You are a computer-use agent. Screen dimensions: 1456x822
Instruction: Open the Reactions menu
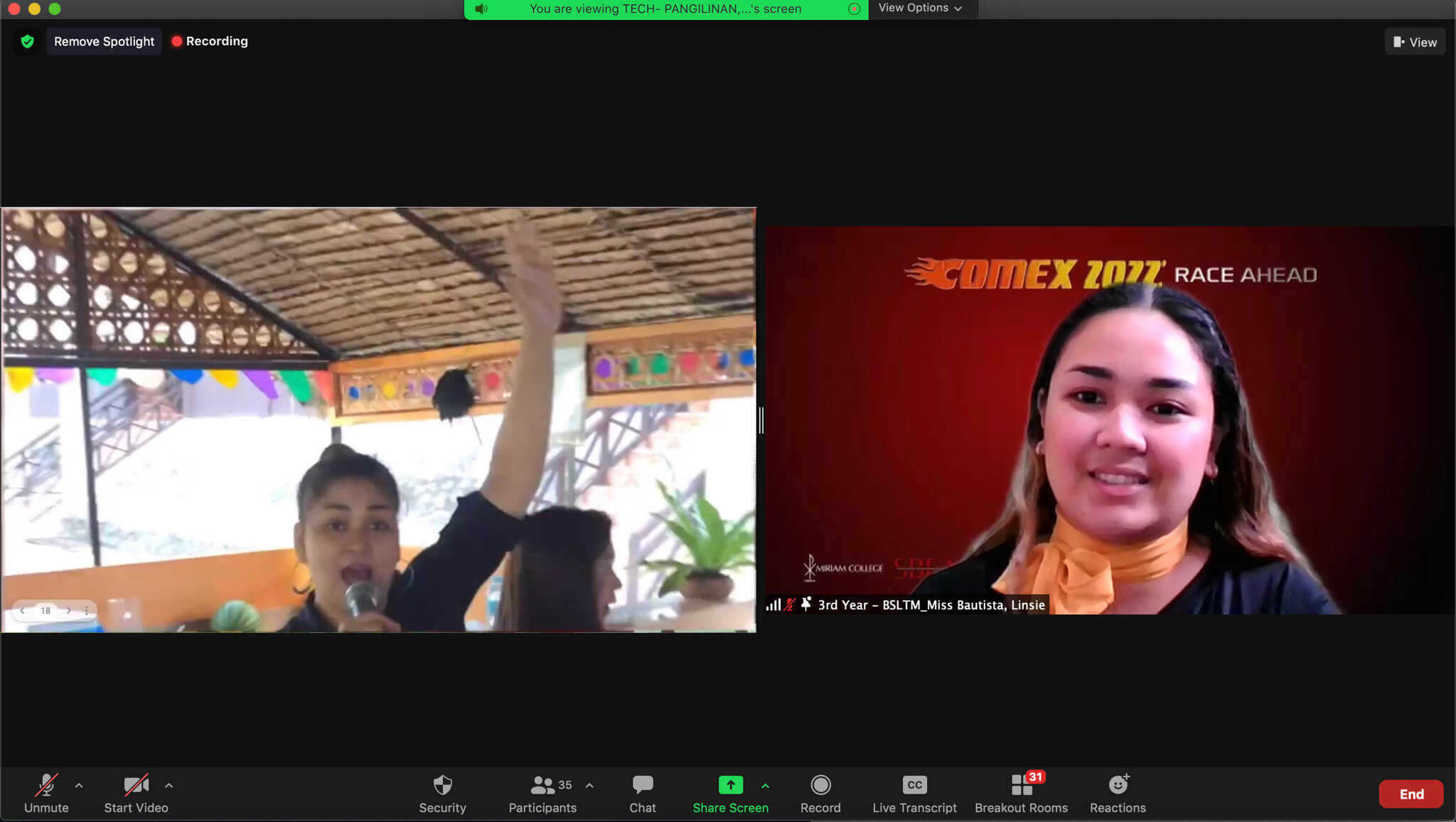1118,793
